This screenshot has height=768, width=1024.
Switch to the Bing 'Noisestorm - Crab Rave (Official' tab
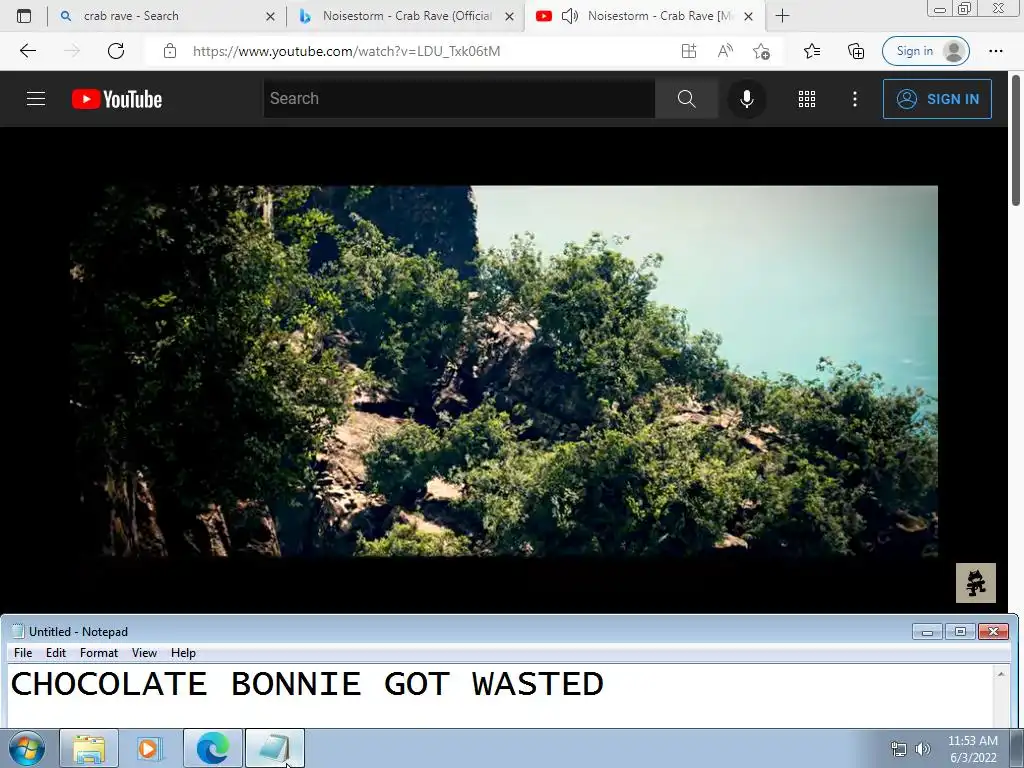406,16
